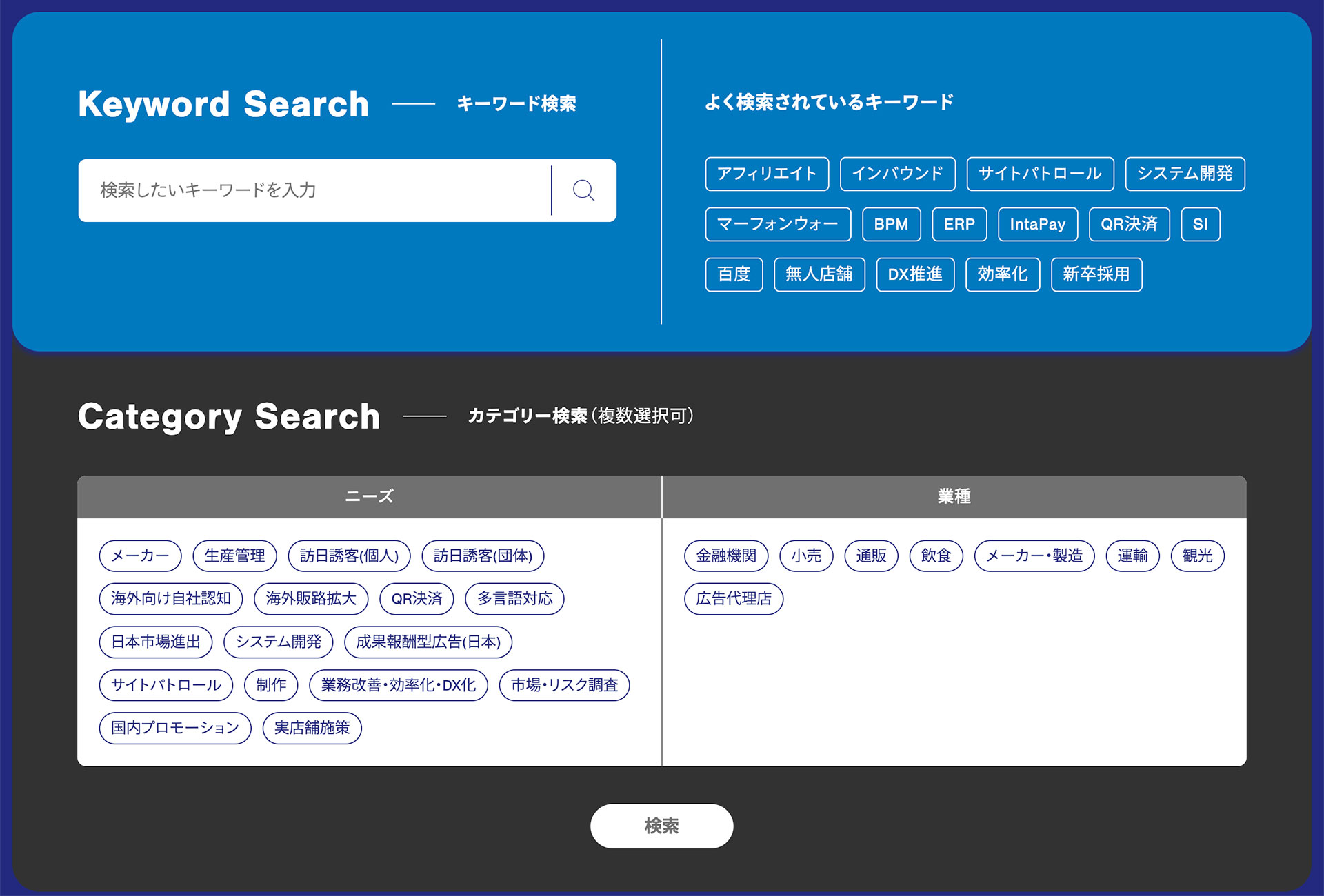Screen dimensions: 1324x896
Task: Click the 業種 column header
Action: tap(954, 496)
